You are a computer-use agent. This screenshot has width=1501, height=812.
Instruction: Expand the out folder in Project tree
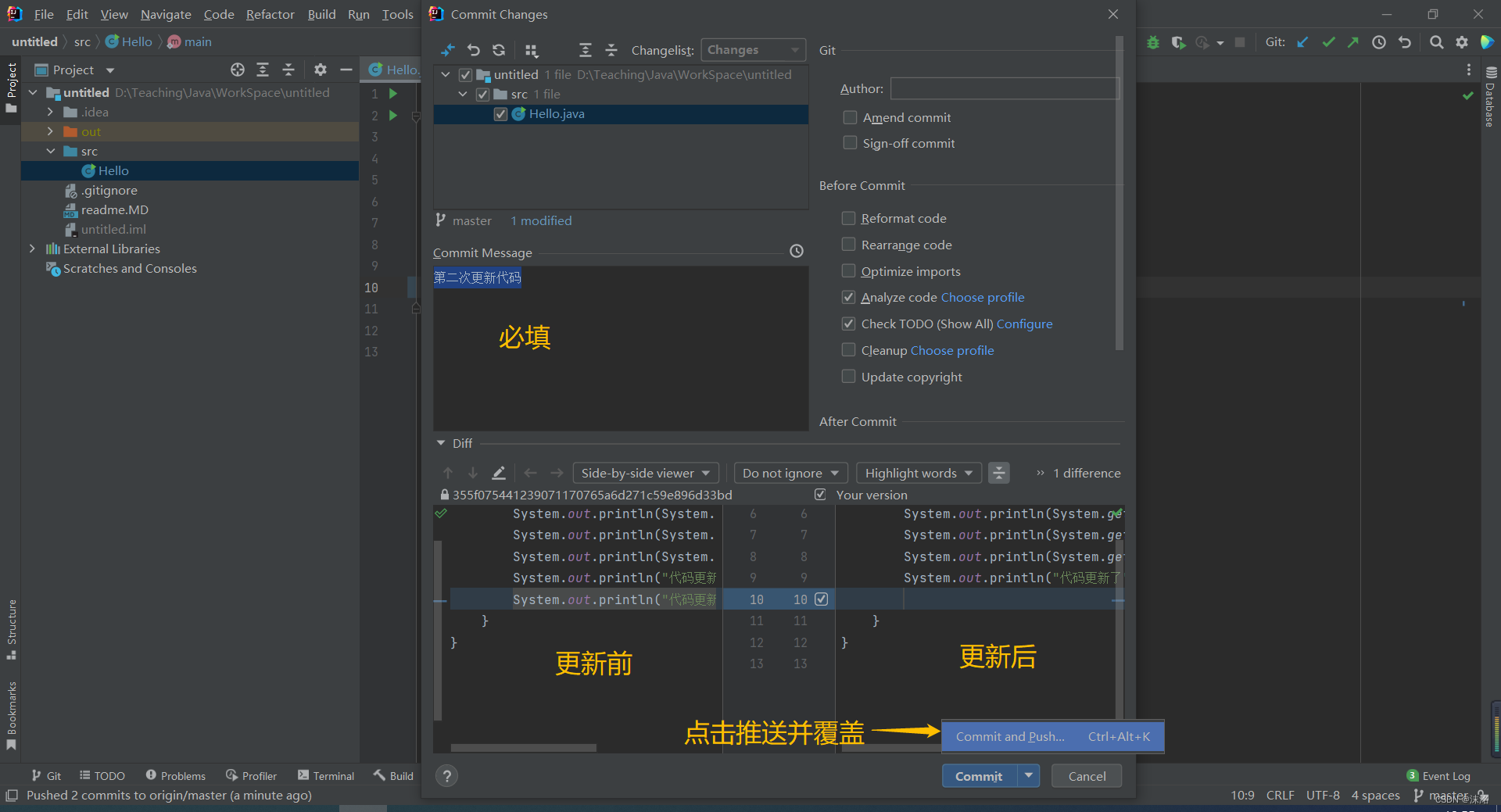click(x=51, y=131)
